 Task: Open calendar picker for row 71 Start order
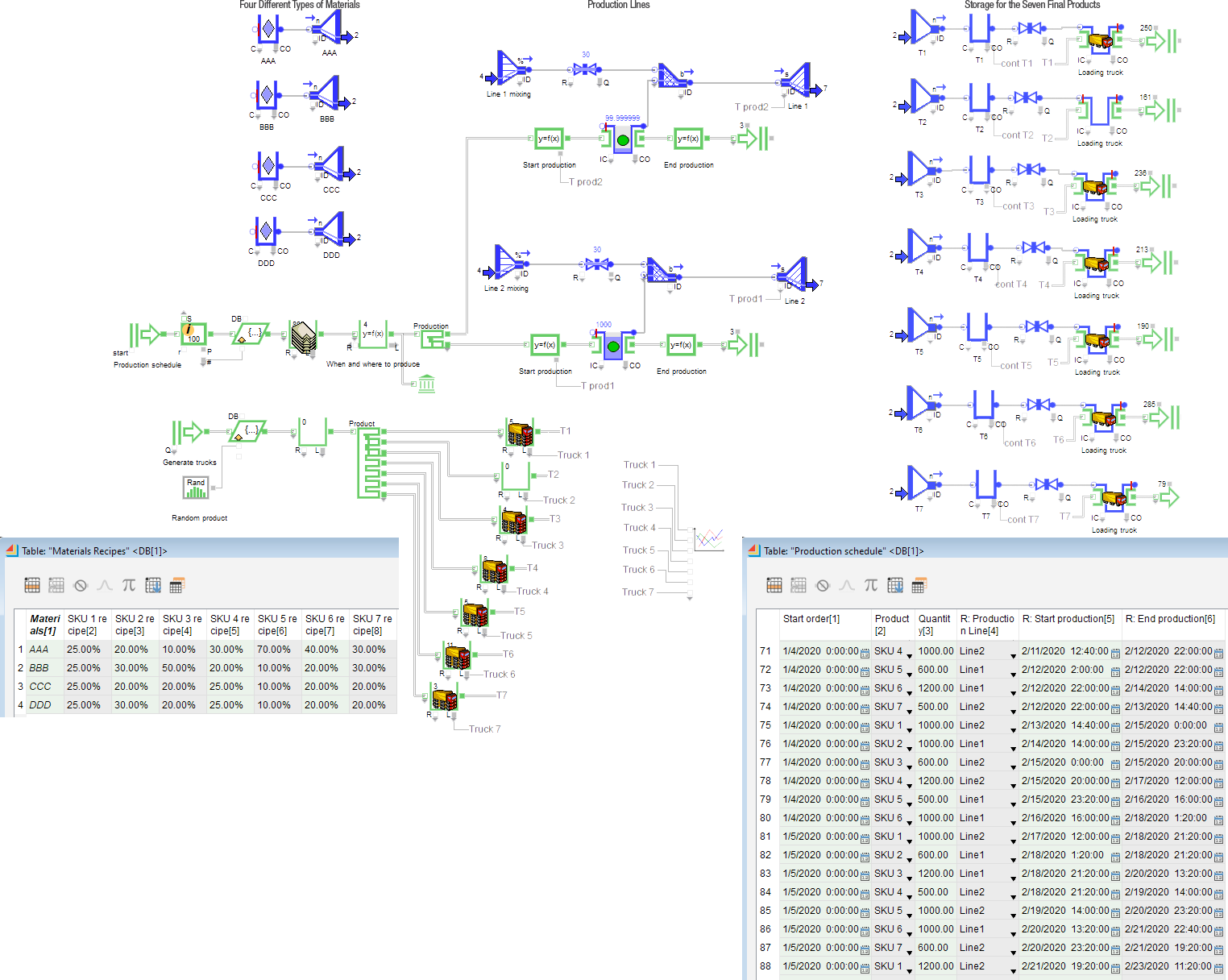[x=865, y=653]
